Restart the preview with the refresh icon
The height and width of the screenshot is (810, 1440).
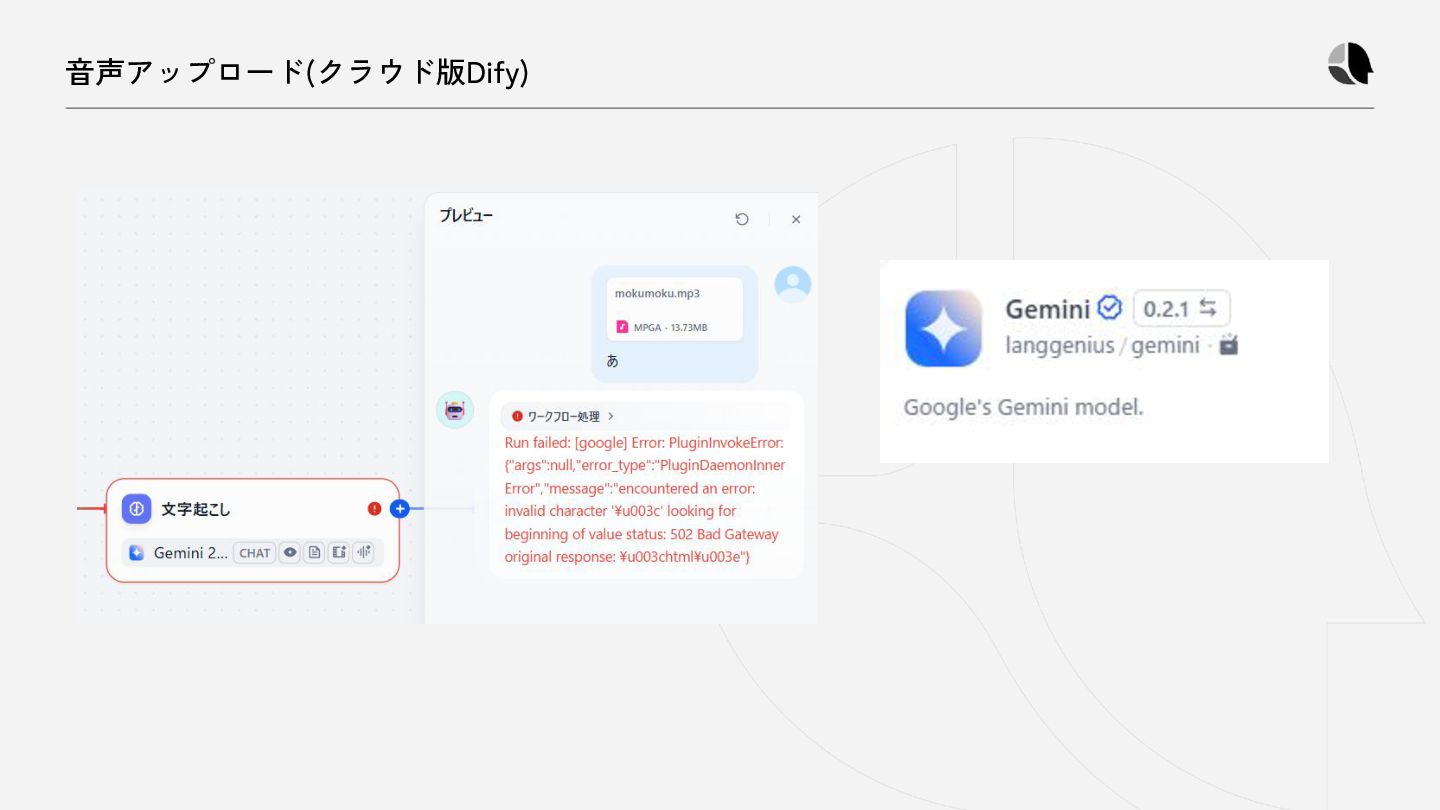(742, 219)
